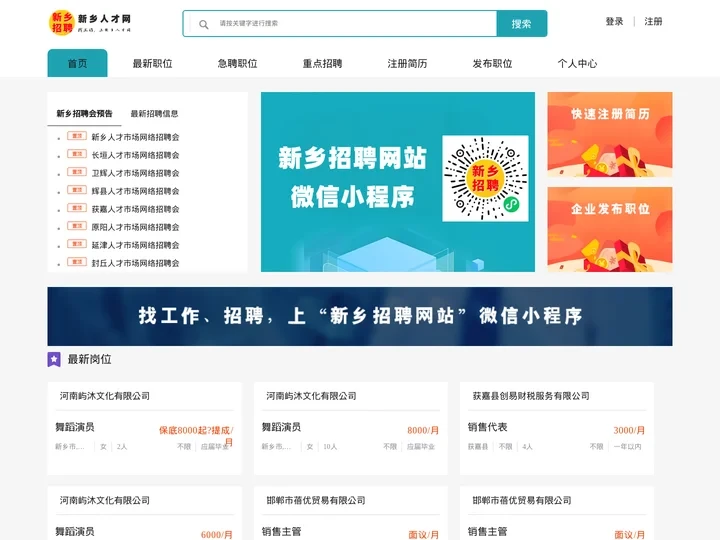Open the 舞蹈演员 job with 8000/月 salary
The height and width of the screenshot is (540, 720).
point(281,427)
